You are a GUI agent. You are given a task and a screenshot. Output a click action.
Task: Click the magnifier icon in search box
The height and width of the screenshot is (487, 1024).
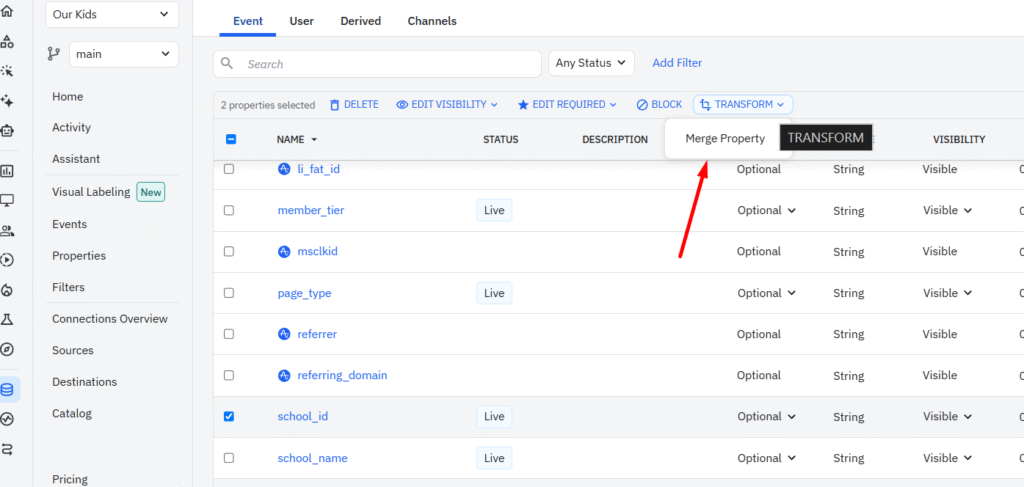coord(228,64)
